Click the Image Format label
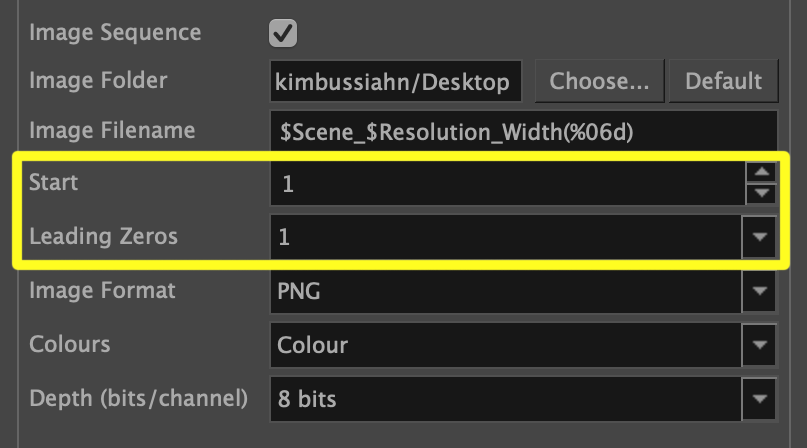The height and width of the screenshot is (448, 807). click(x=102, y=290)
